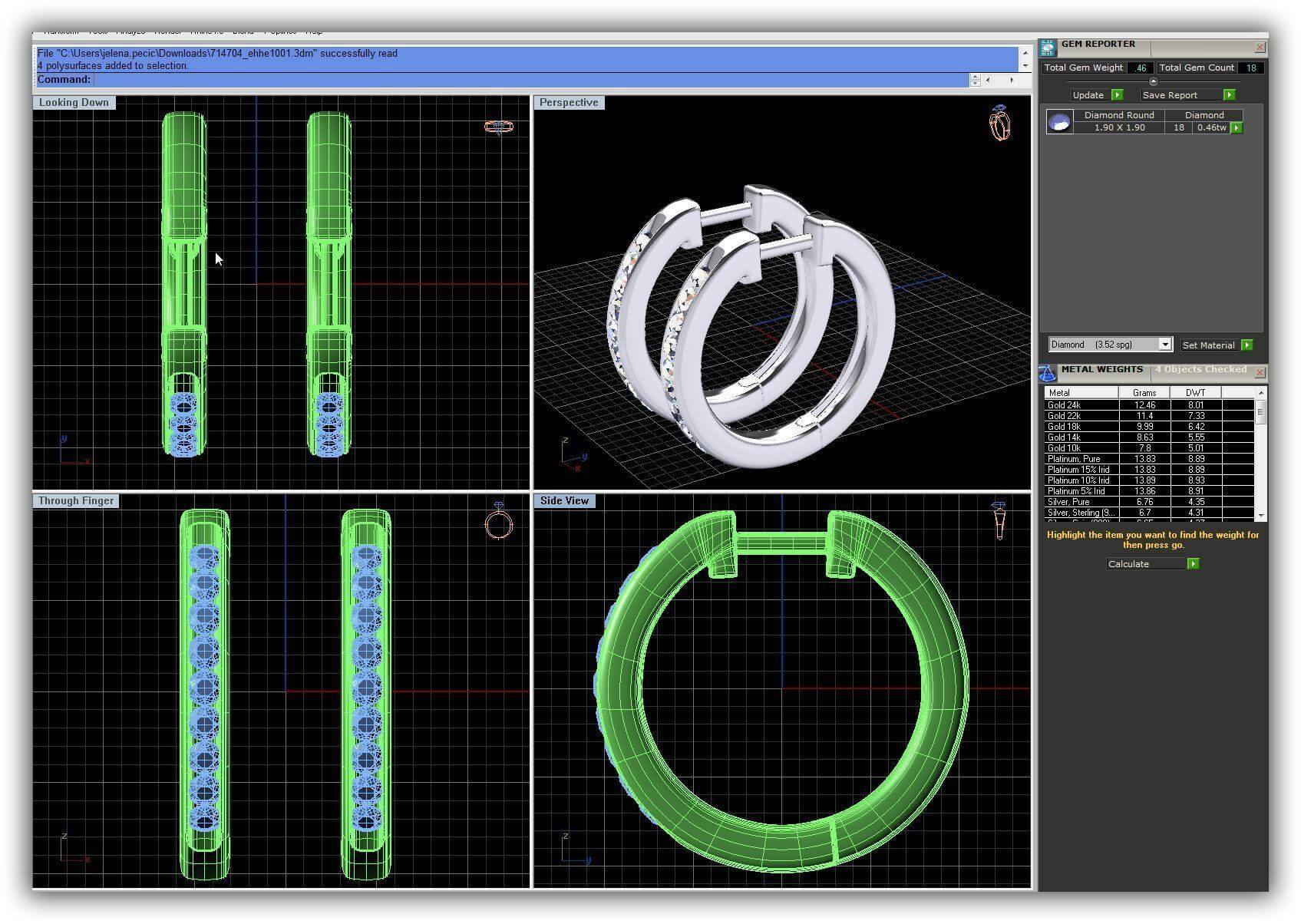This screenshot has width=1301, height=924.
Task: Click the Gem Reporter panel icon
Action: [1048, 48]
